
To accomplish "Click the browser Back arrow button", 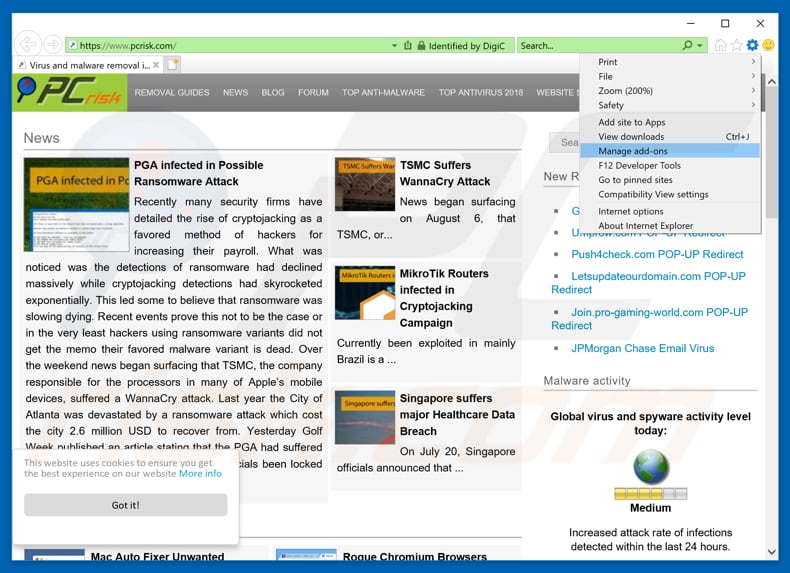I will click(x=28, y=44).
